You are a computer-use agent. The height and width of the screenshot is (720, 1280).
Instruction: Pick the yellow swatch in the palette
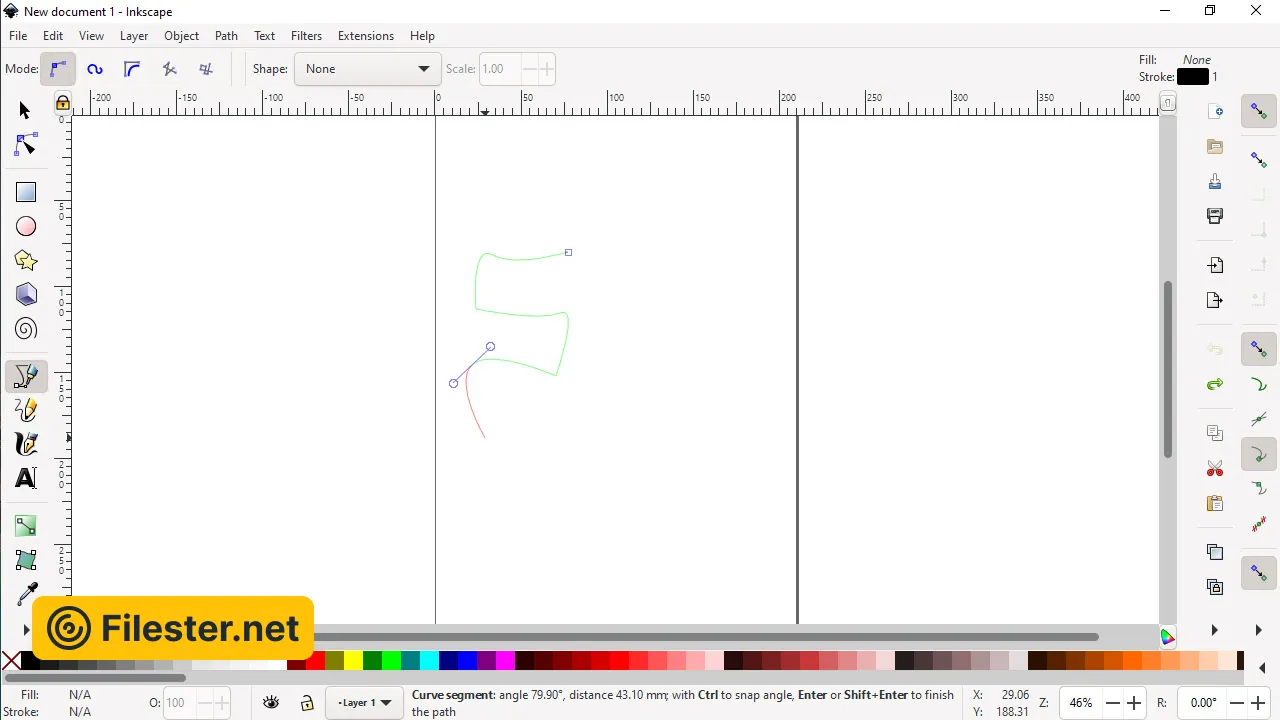(353, 661)
